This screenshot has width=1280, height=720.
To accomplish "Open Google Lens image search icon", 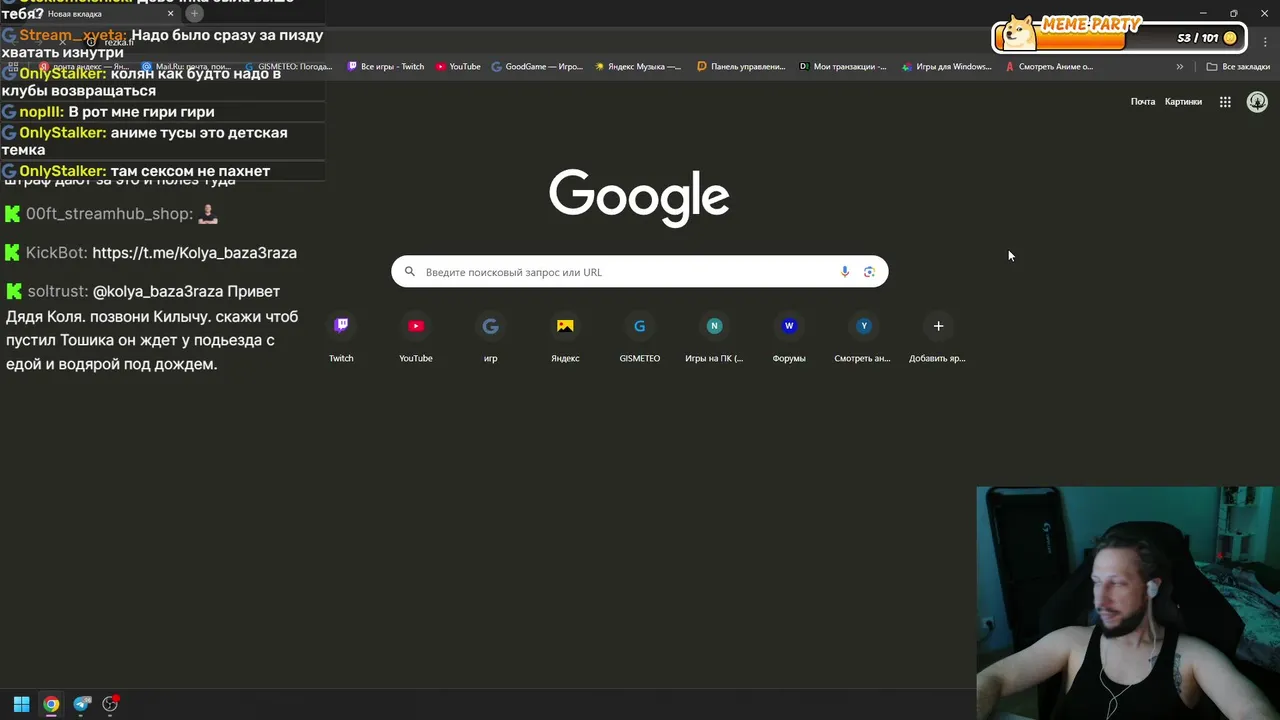I will [x=869, y=272].
